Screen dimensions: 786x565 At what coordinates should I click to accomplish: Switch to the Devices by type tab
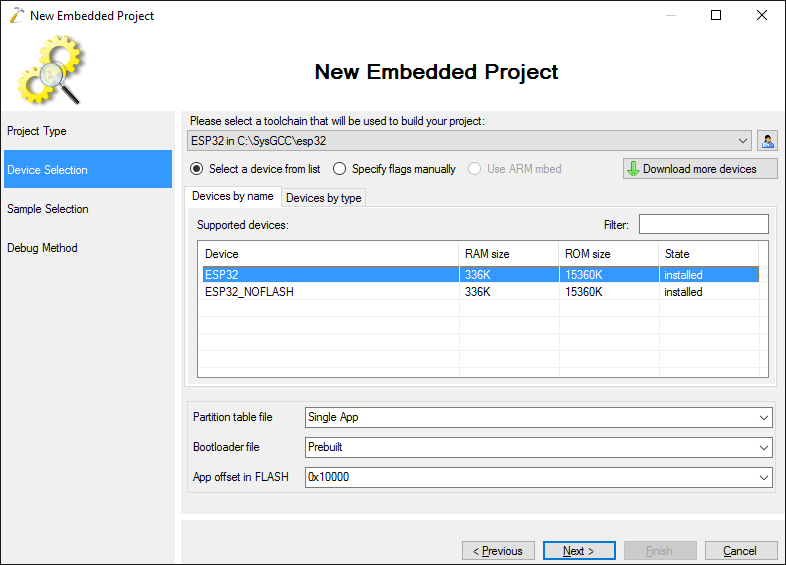[324, 198]
